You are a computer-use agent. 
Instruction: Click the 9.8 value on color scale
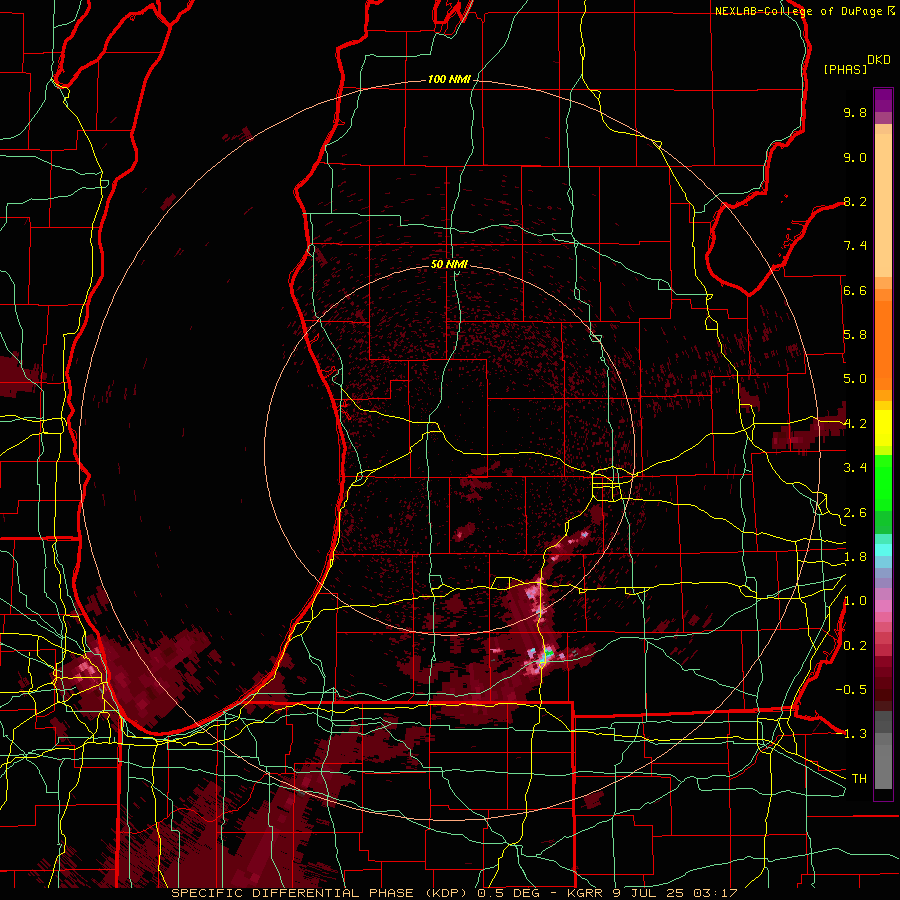pos(855,112)
